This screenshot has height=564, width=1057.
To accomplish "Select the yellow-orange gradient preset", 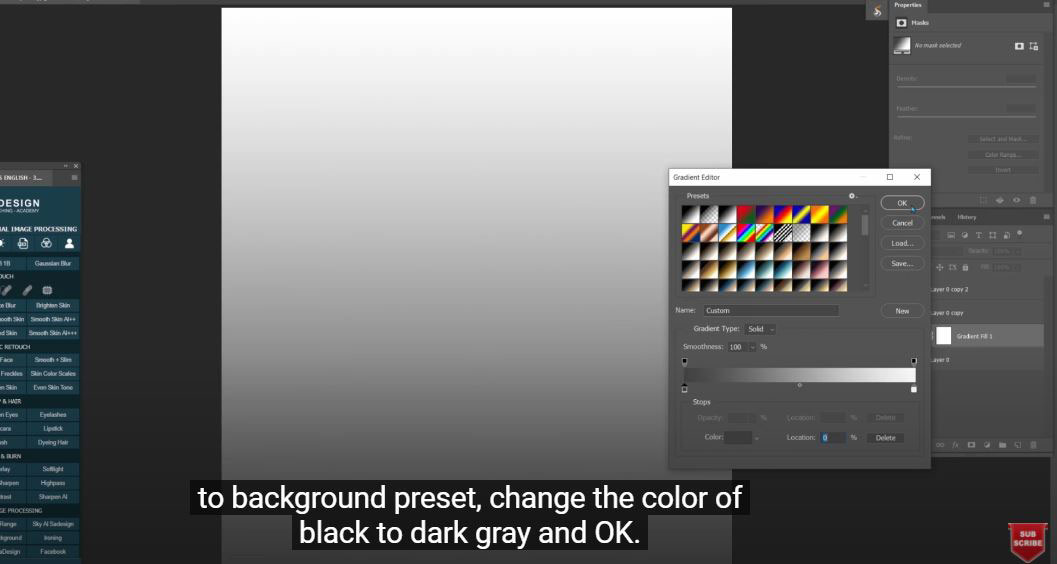I will tap(819, 214).
